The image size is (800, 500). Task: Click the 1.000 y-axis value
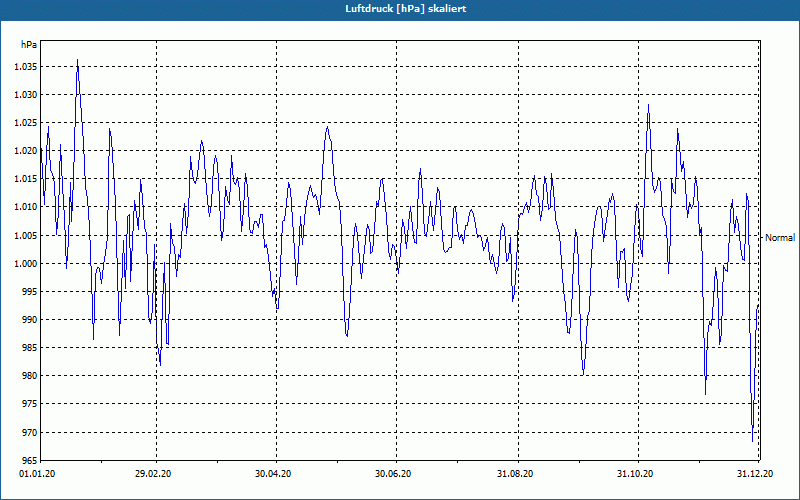[26, 263]
